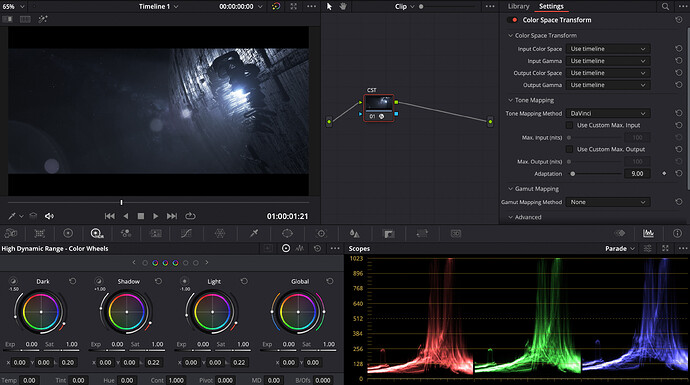Enable image wipe in the viewer

click(8, 19)
